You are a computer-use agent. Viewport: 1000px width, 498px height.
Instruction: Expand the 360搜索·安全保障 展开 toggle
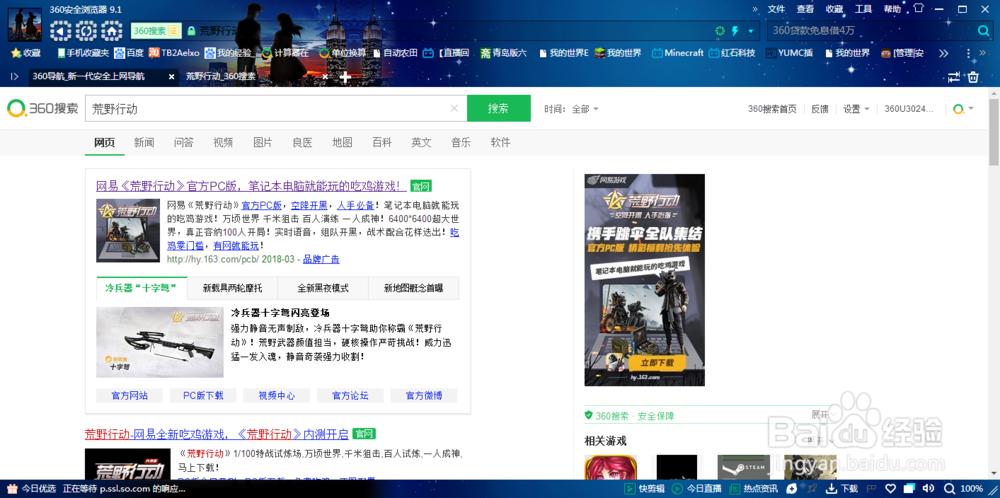[x=825, y=414]
